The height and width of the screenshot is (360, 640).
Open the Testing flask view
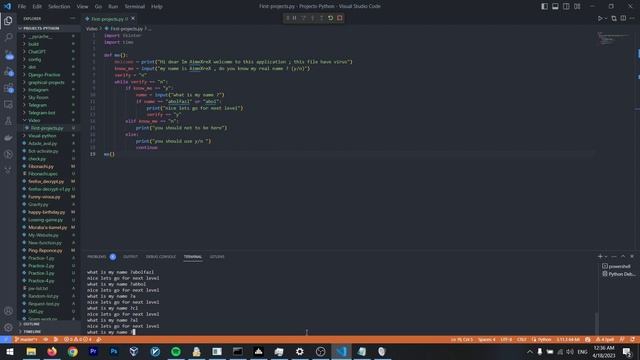pyautogui.click(x=8, y=121)
